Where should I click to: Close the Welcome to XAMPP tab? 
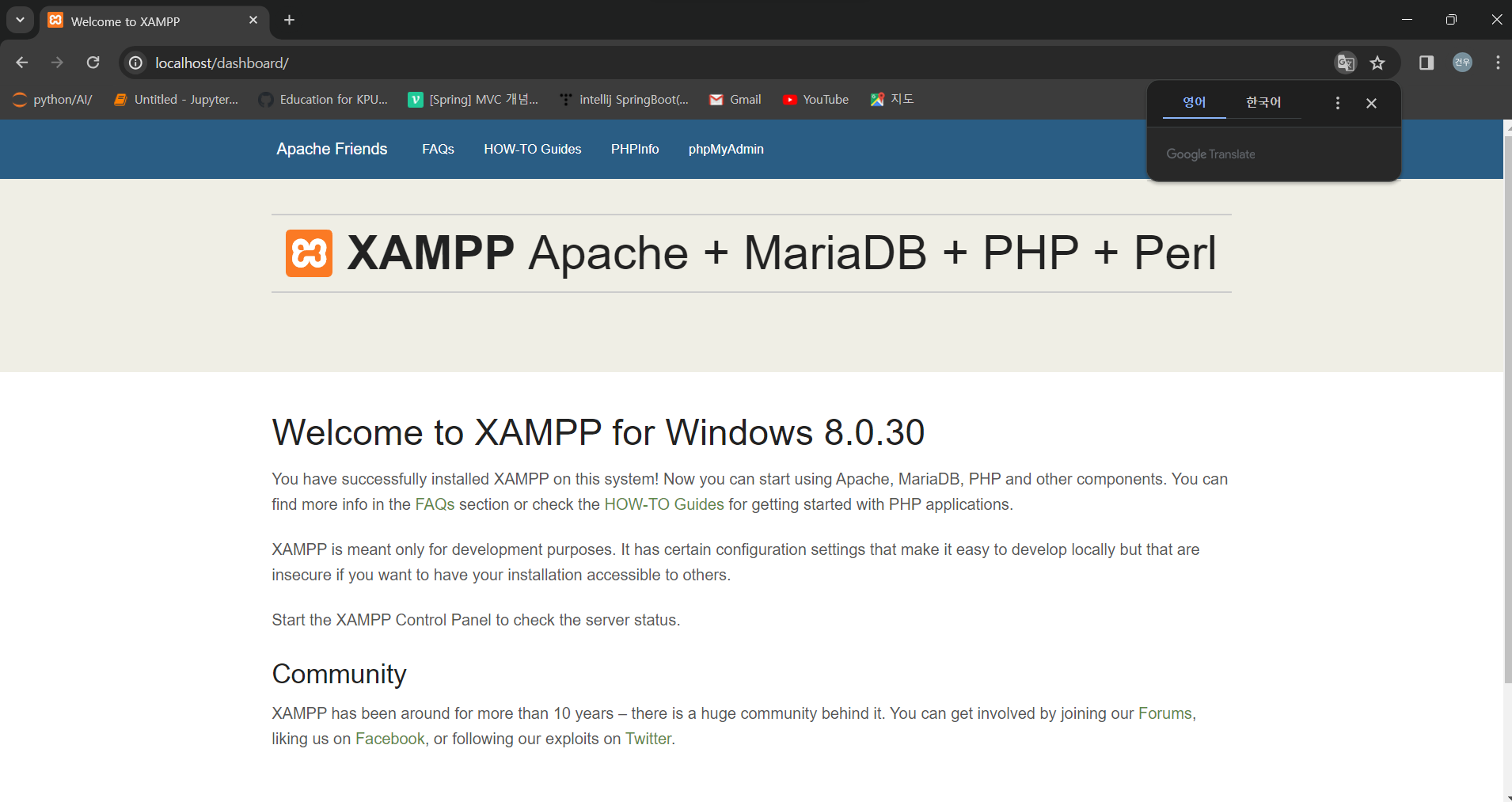point(253,20)
